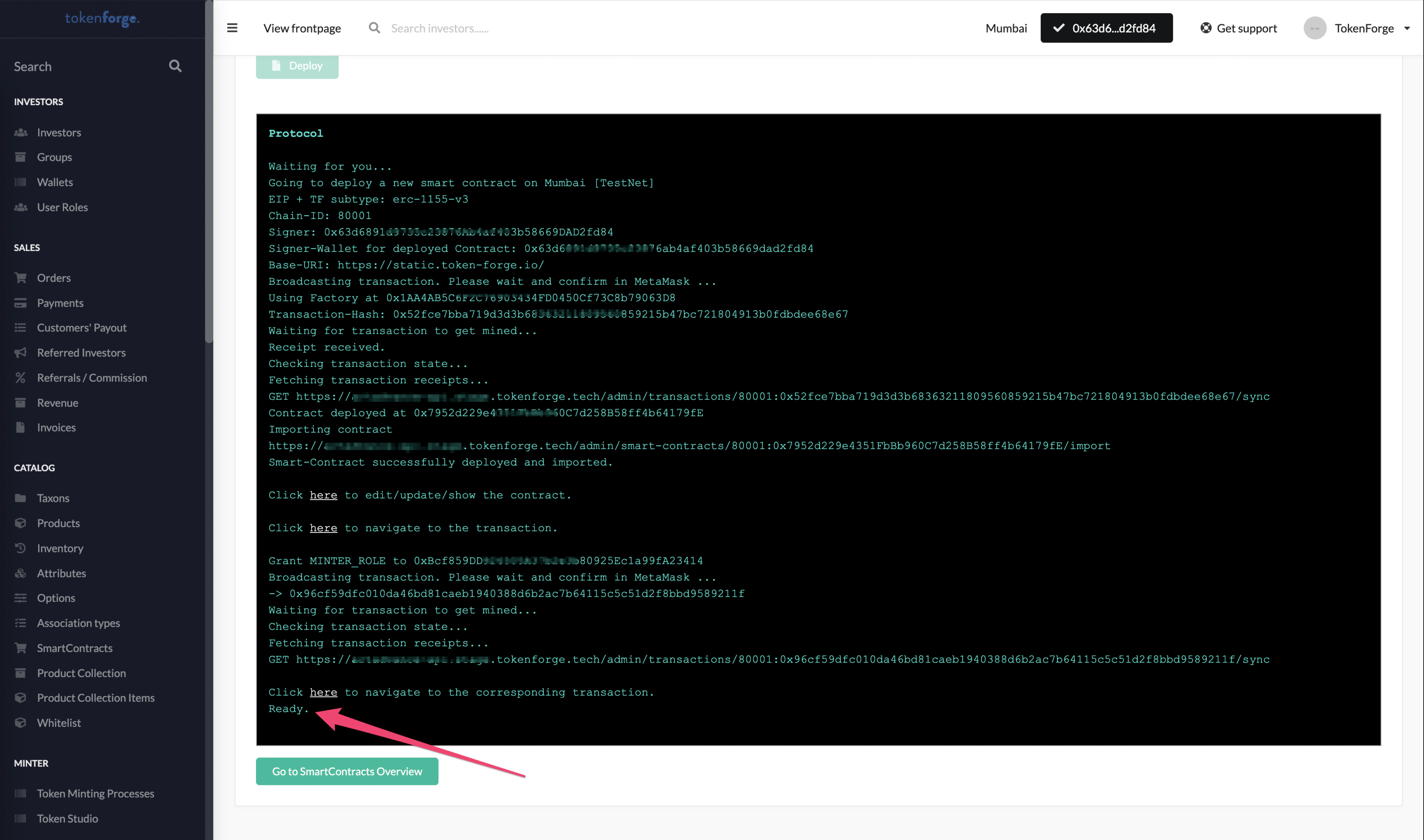Click the 'Base-URI' log line

click(406, 265)
